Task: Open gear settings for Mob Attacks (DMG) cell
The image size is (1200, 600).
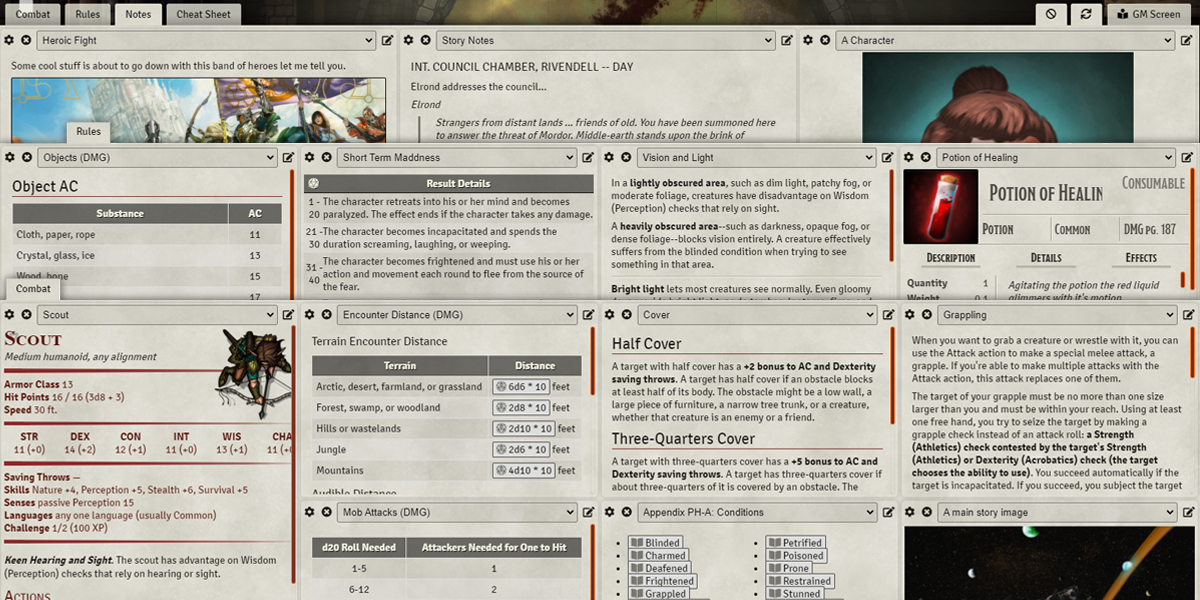Action: tap(310, 512)
